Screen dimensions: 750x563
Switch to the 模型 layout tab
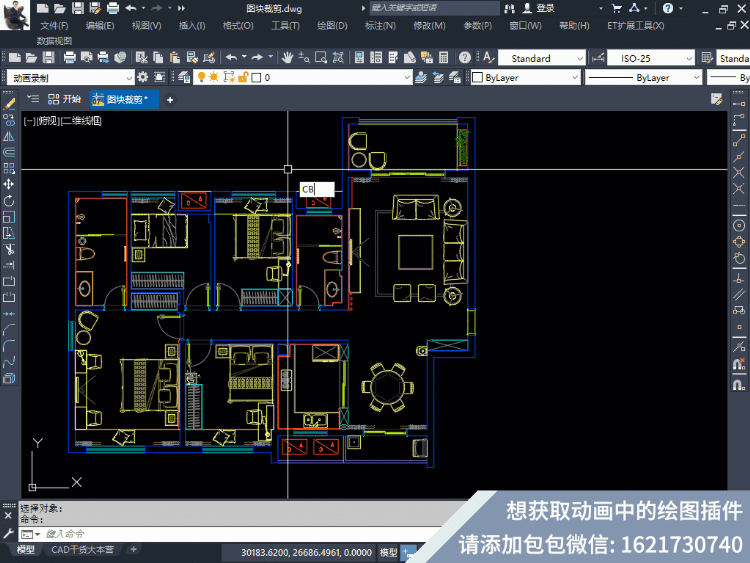(25, 550)
